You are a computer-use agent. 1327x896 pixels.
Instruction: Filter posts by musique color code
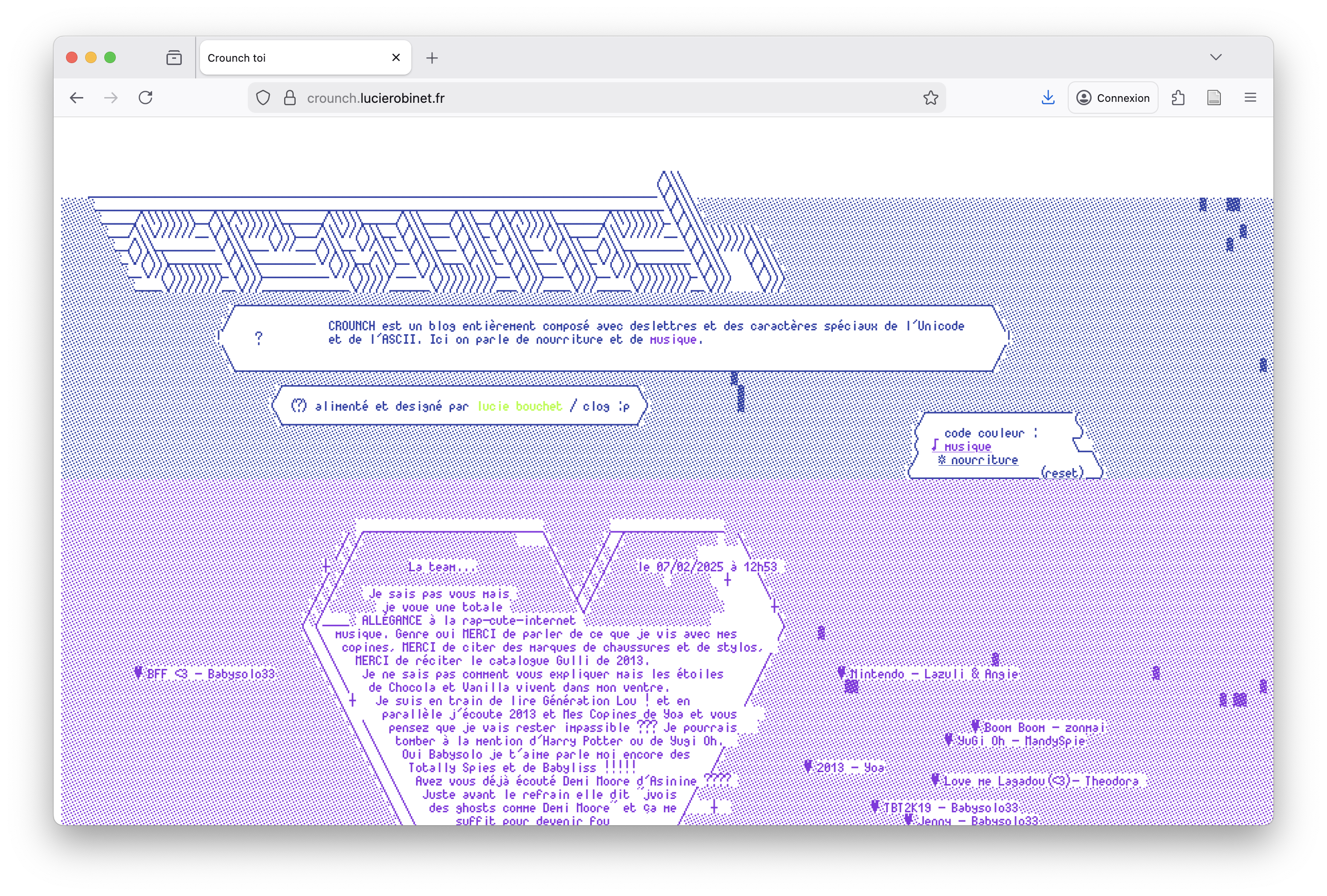click(967, 447)
